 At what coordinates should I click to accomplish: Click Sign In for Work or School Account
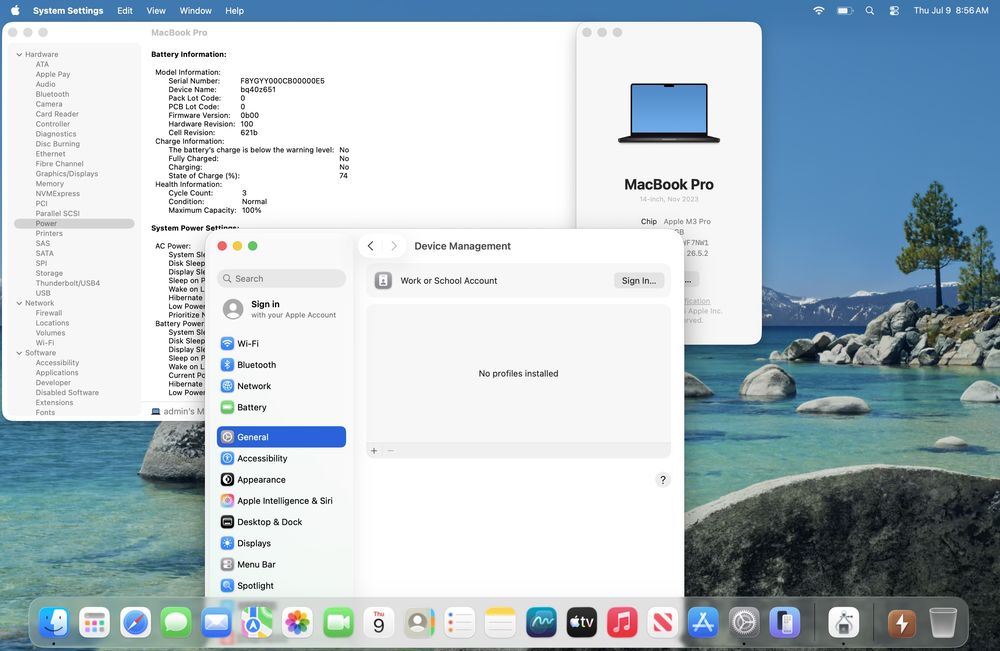(639, 281)
